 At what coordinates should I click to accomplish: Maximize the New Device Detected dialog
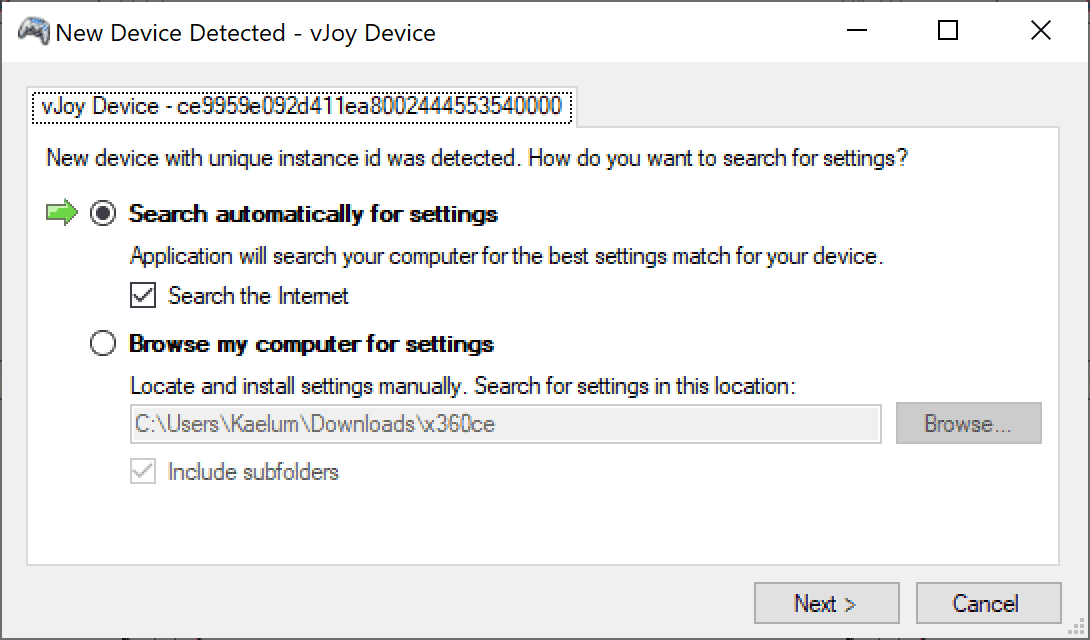[x=946, y=31]
